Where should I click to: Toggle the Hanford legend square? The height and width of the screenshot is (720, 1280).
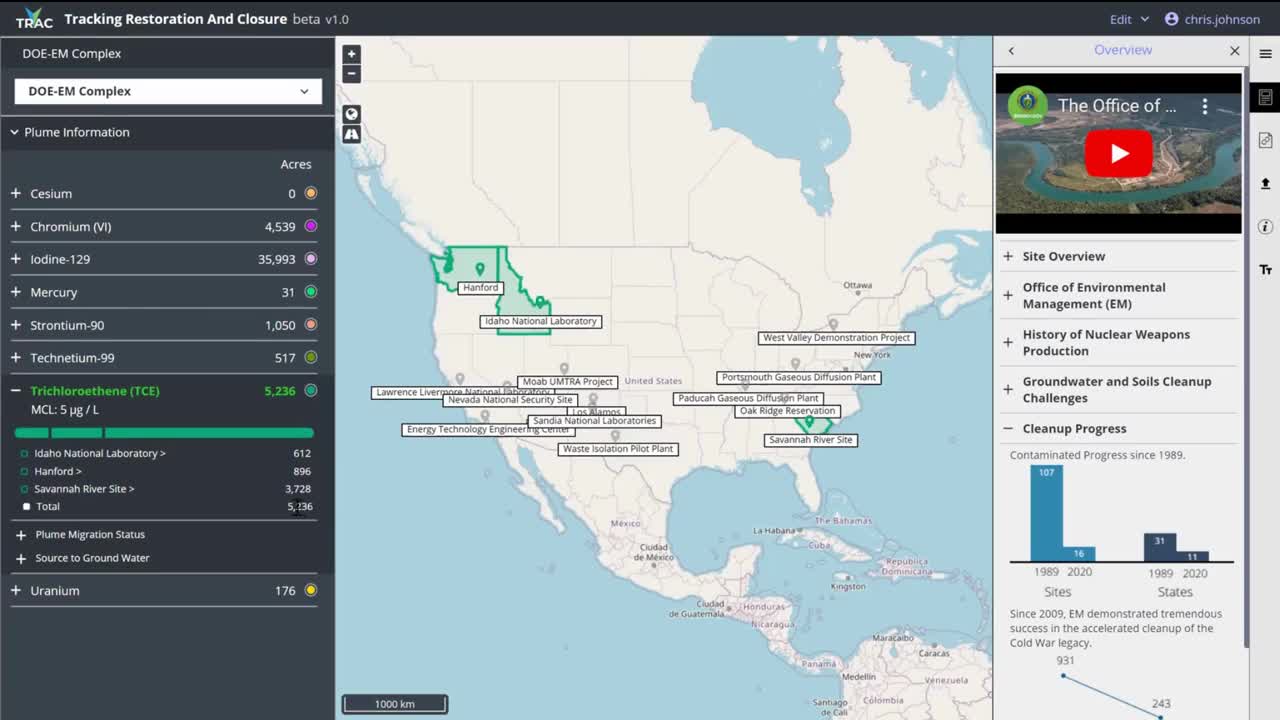(x=25, y=471)
